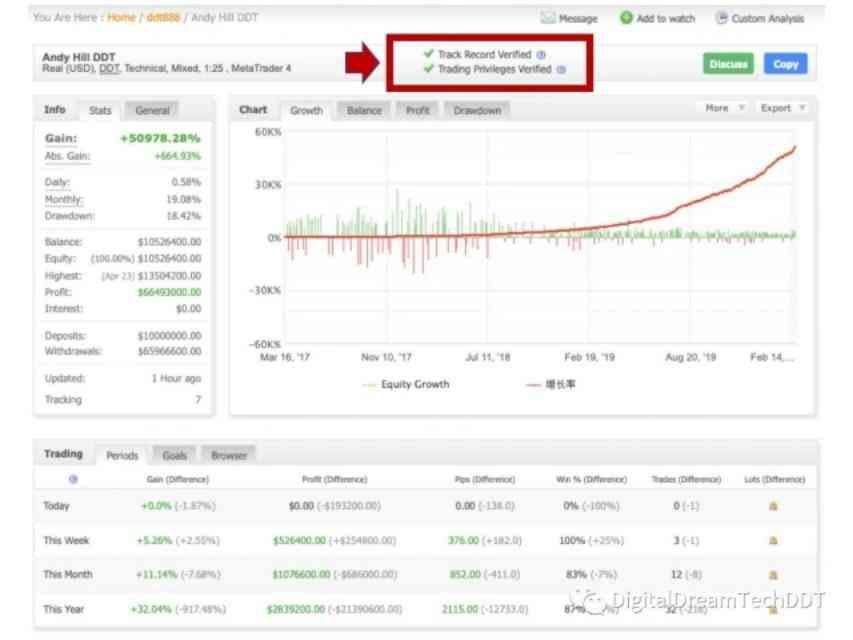Click info icon beside Trading Privileges Verified

[561, 70]
